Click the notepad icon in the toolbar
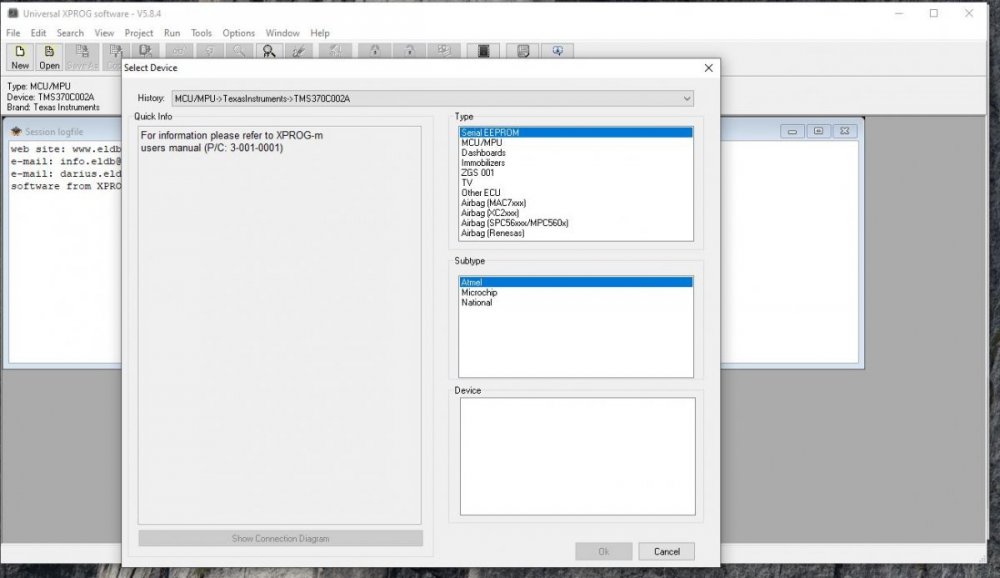1000x578 pixels. [x=522, y=51]
